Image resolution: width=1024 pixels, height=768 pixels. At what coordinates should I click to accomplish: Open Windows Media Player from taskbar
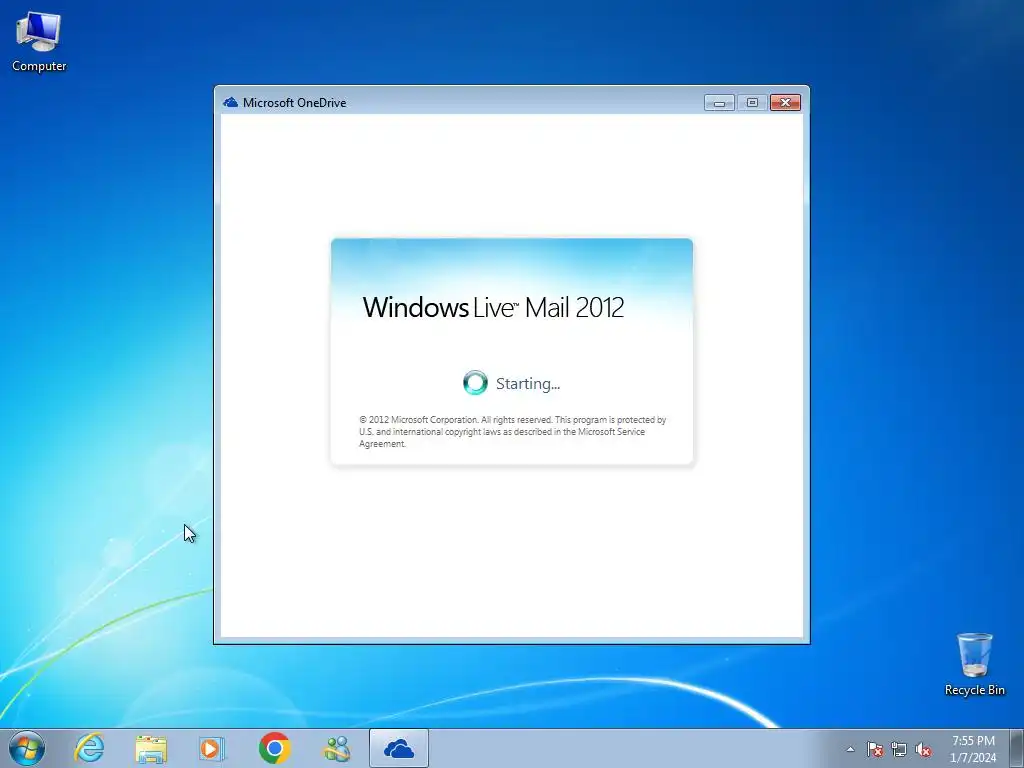(x=212, y=748)
